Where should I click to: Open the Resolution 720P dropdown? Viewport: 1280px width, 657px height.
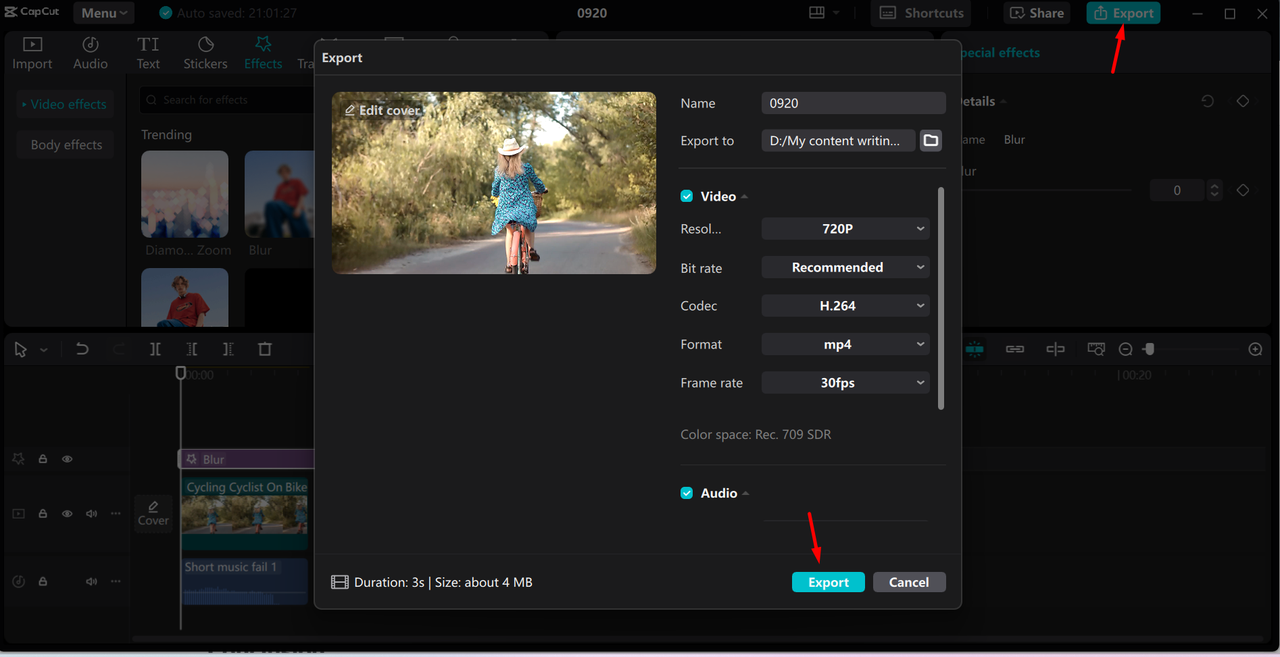click(845, 229)
